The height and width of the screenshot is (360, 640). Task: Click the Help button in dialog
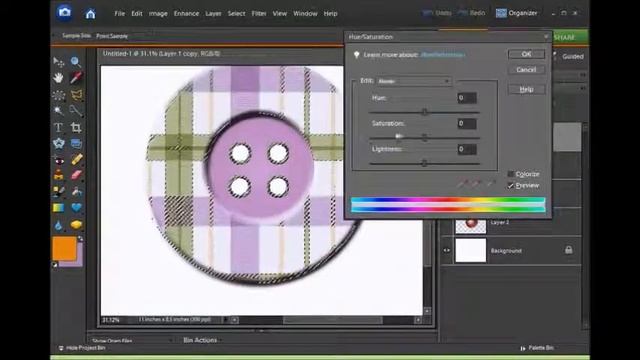(x=526, y=89)
